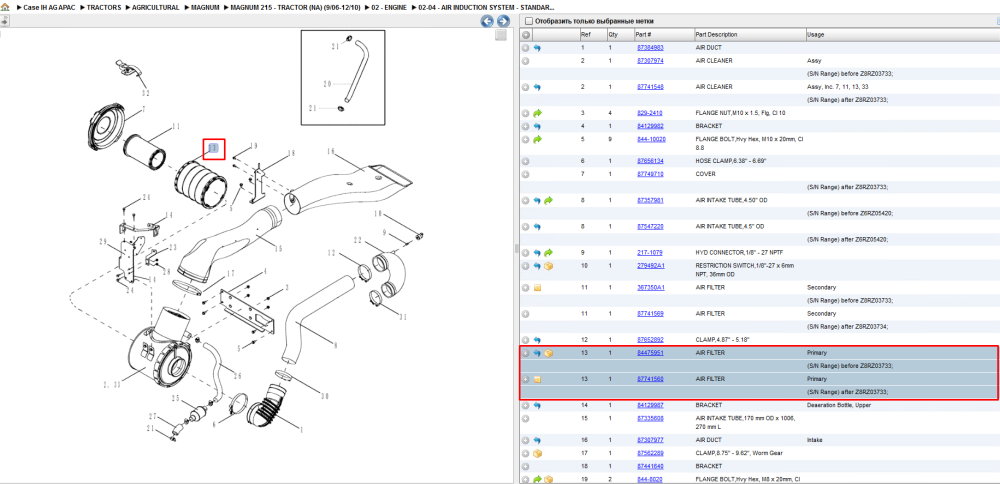The width and height of the screenshot is (1000, 484).
Task: Click the gray circle for hose clamp 87658134
Action: pyautogui.click(x=526, y=161)
